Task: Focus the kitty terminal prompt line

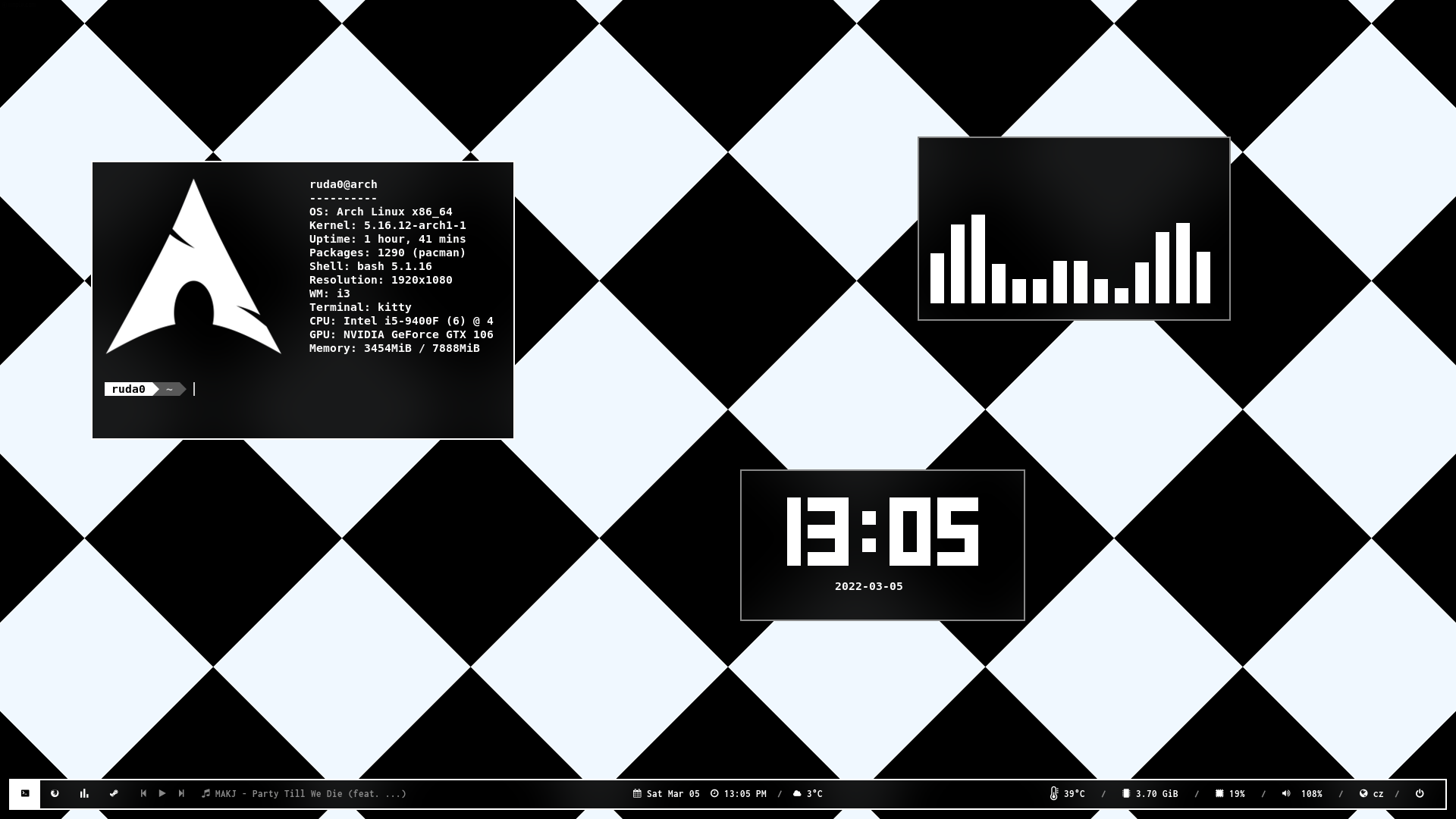Action: tap(303, 389)
